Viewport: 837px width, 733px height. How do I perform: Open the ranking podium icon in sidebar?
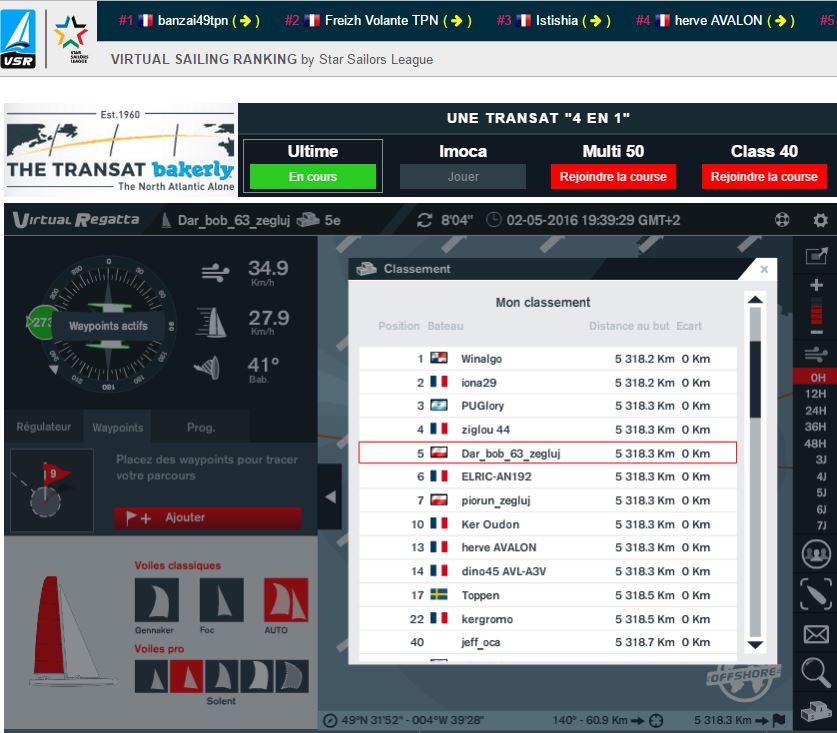pyautogui.click(x=816, y=711)
